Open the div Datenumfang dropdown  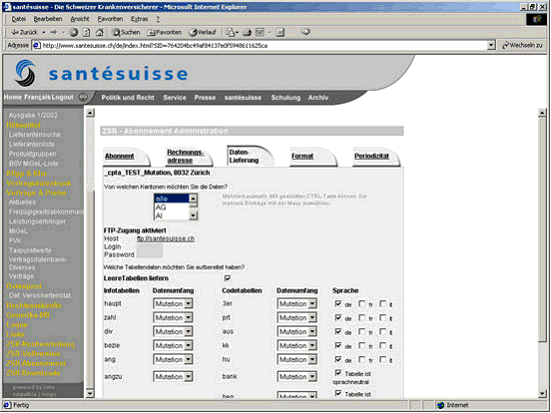tap(173, 332)
